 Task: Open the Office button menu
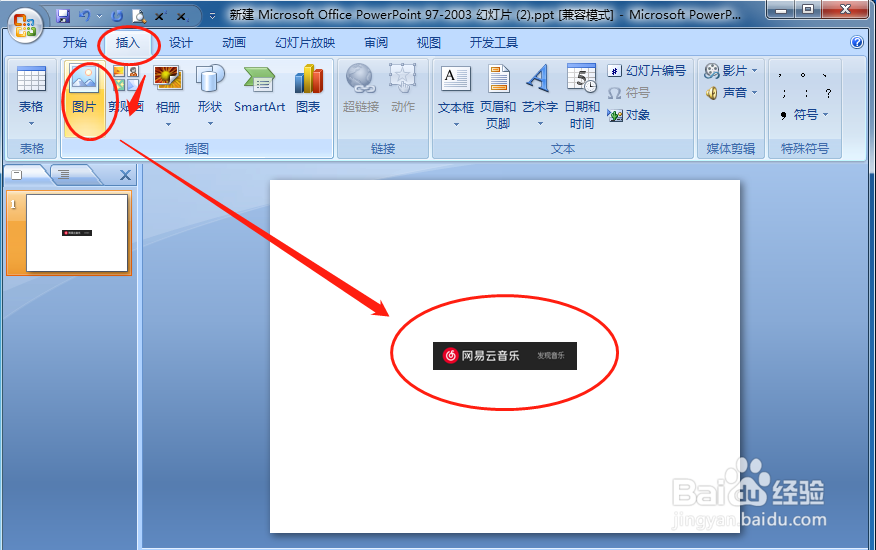point(24,25)
